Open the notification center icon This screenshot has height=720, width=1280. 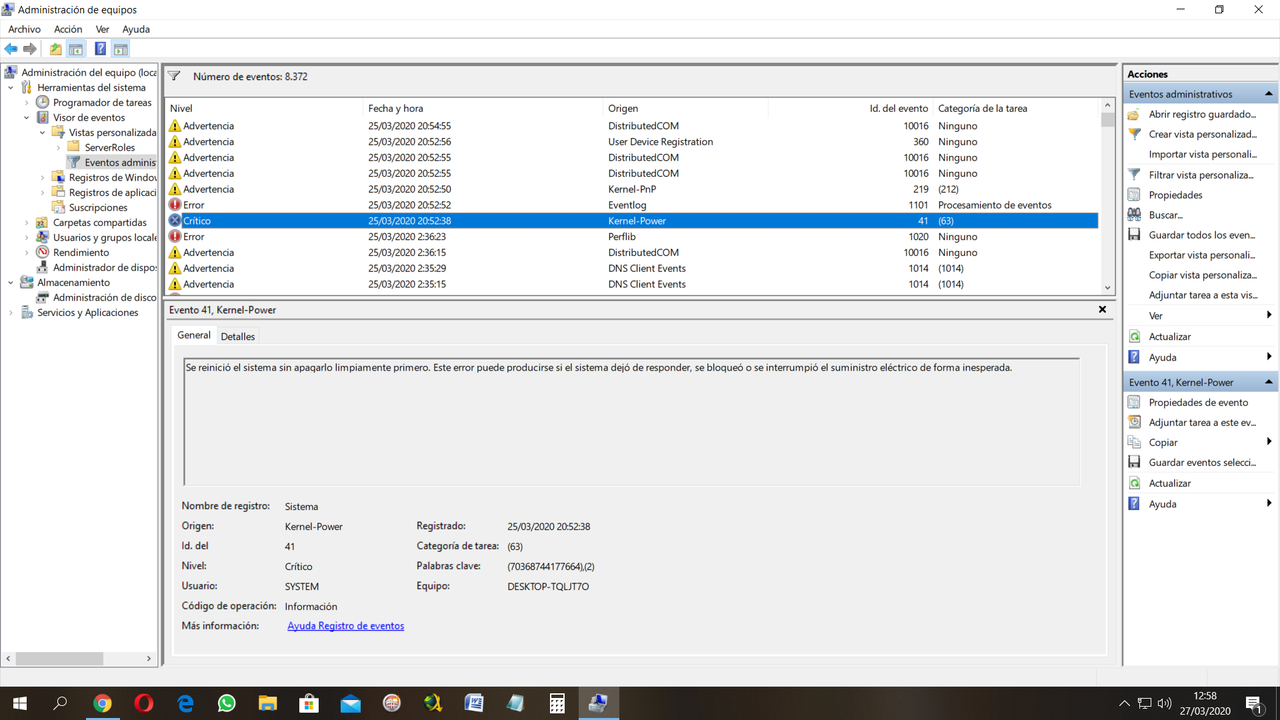[1253, 704]
